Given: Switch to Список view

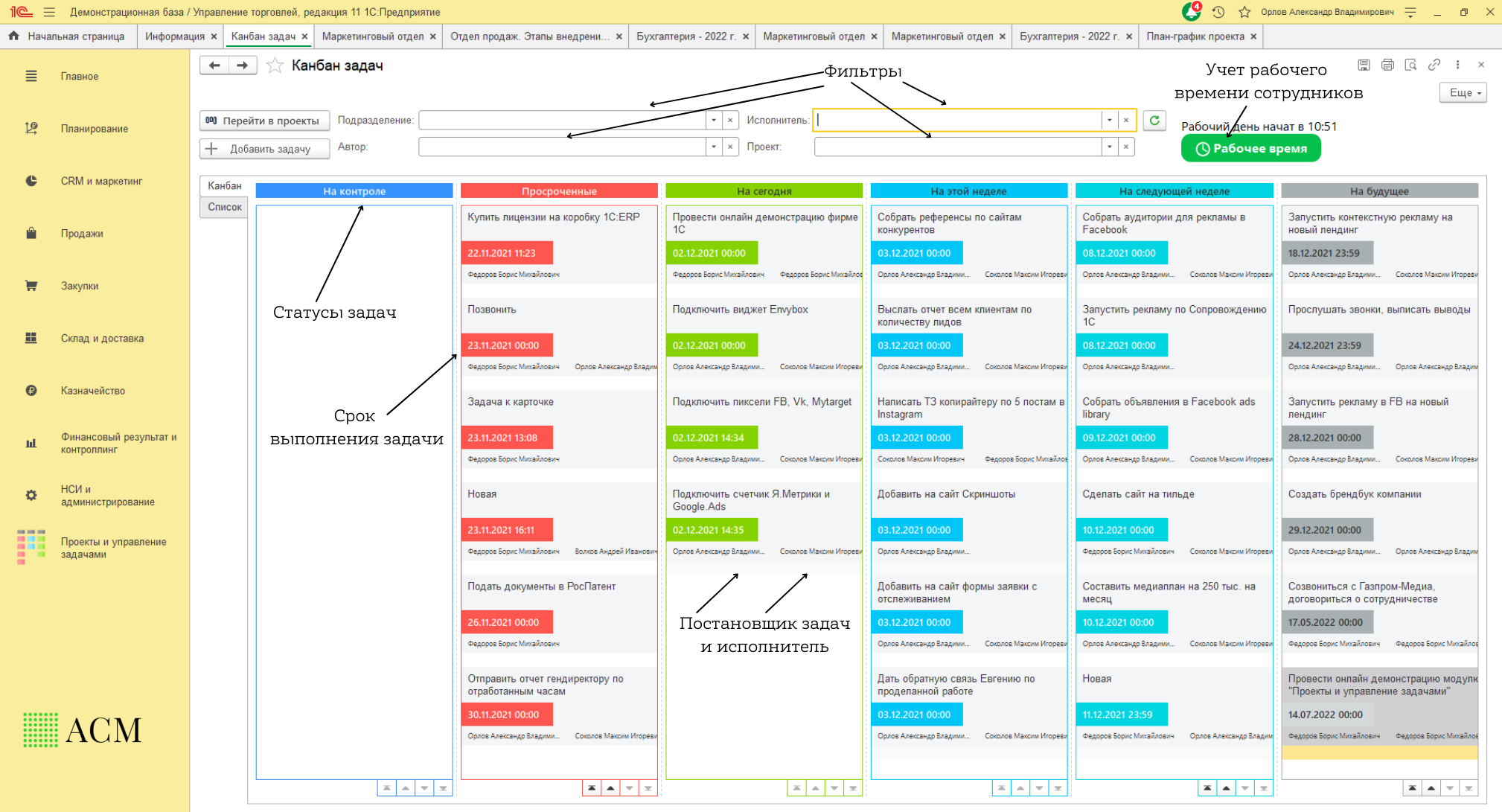Looking at the screenshot, I should pos(224,207).
